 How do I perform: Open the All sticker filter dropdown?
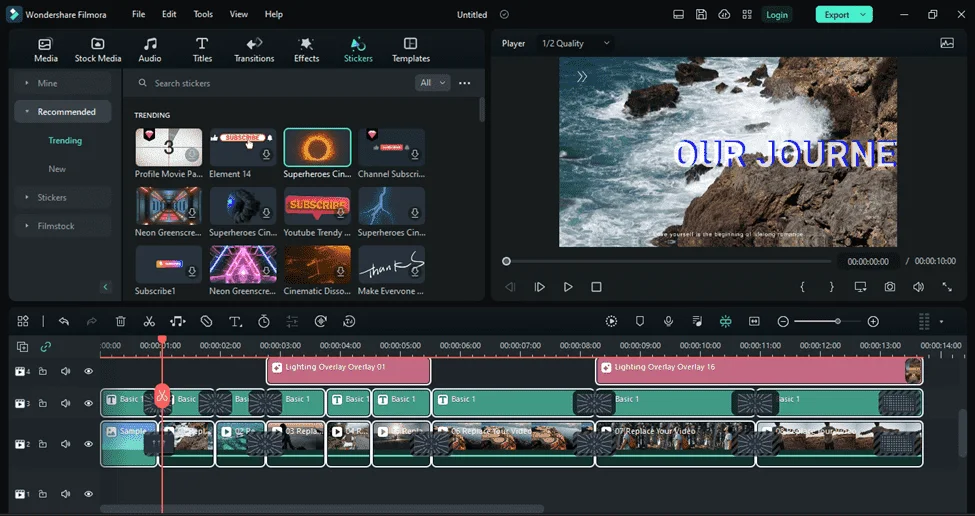click(x=432, y=83)
